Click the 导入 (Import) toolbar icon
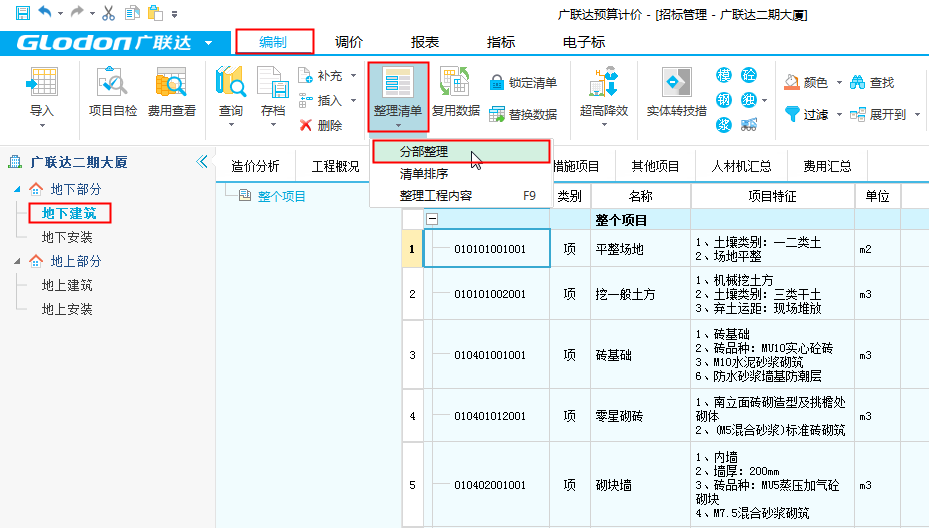 pyautogui.click(x=42, y=85)
